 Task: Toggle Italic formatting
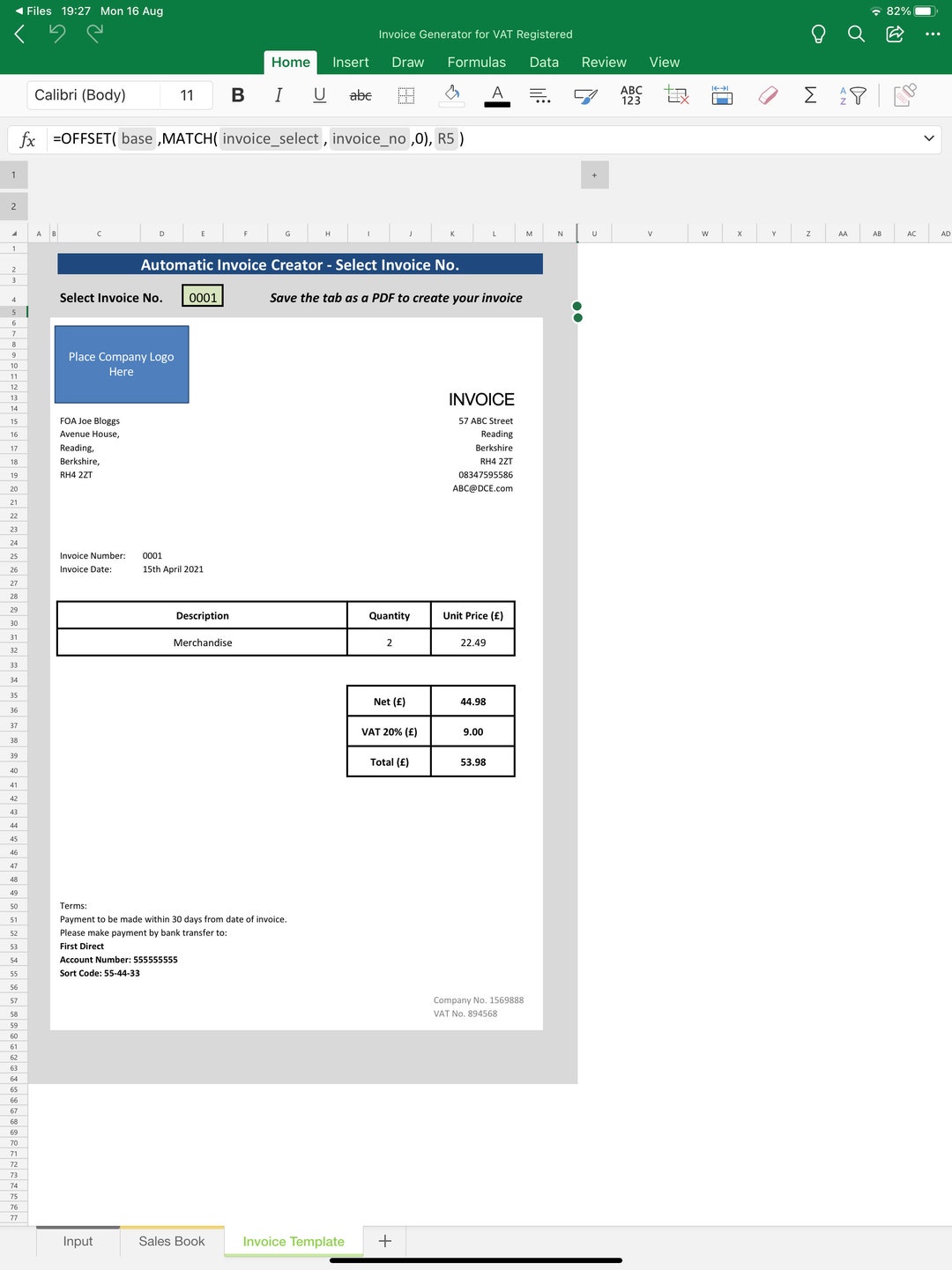[278, 95]
